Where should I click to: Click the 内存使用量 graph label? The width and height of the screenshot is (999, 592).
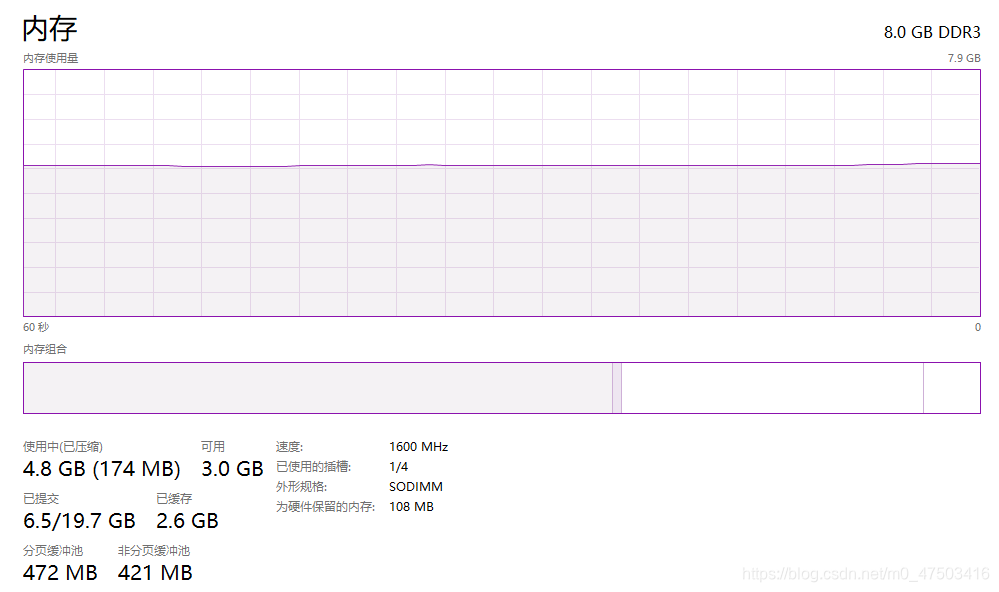(x=50, y=58)
